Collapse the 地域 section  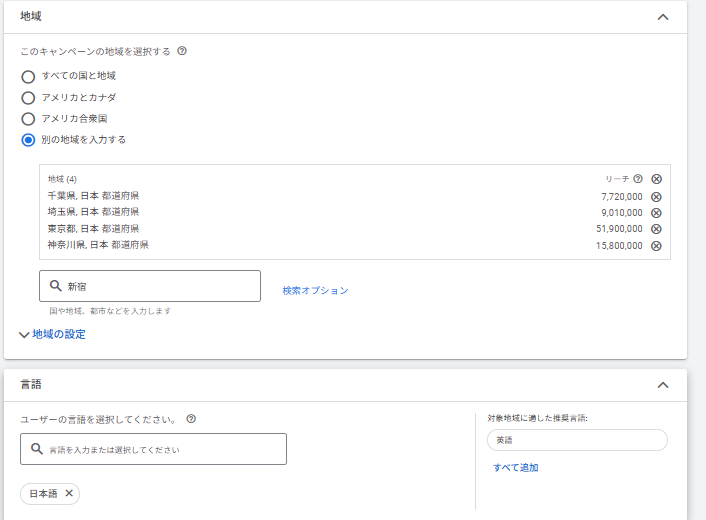pos(662,17)
